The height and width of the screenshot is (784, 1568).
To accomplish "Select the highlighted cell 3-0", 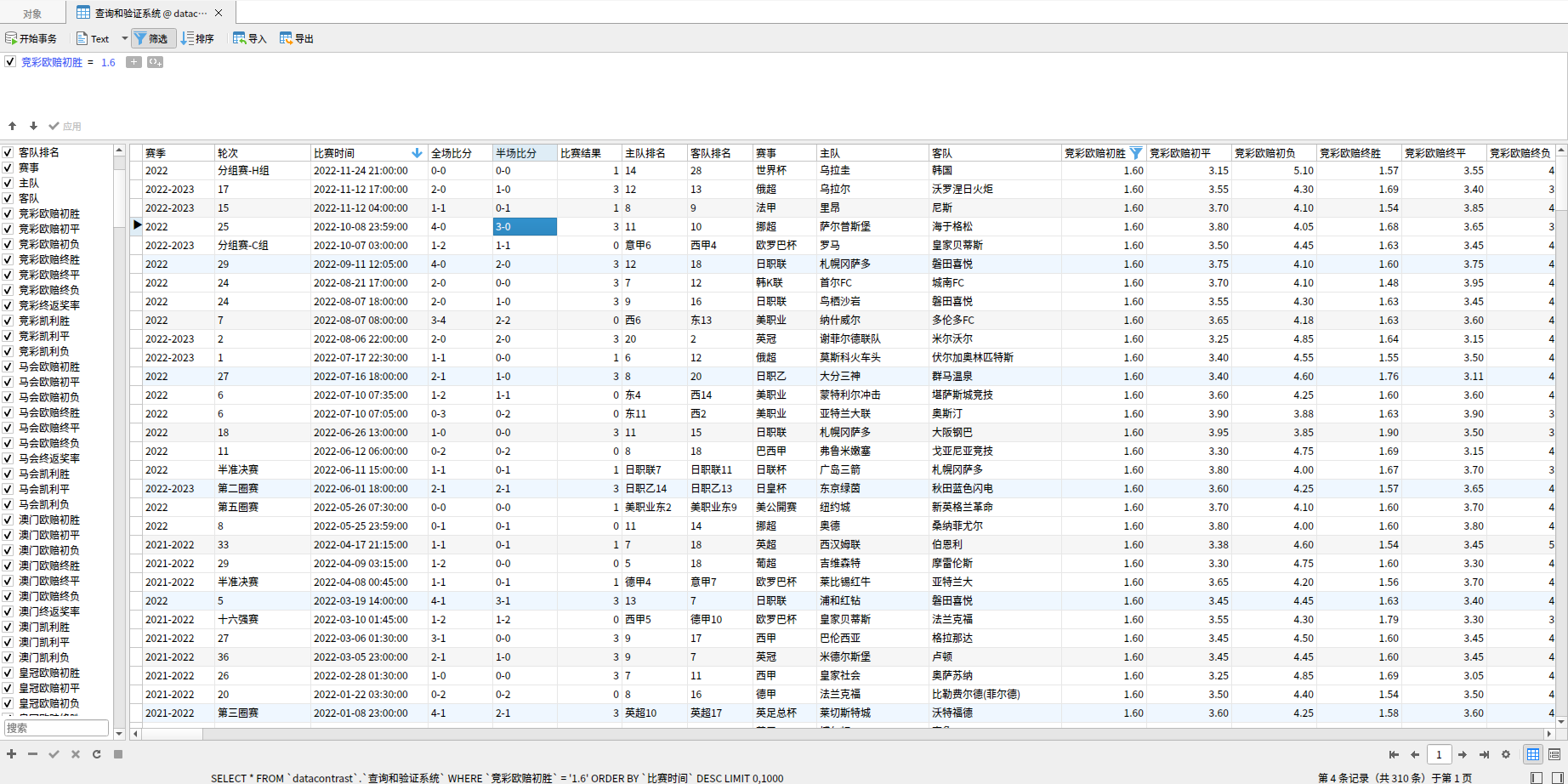I will (525, 226).
